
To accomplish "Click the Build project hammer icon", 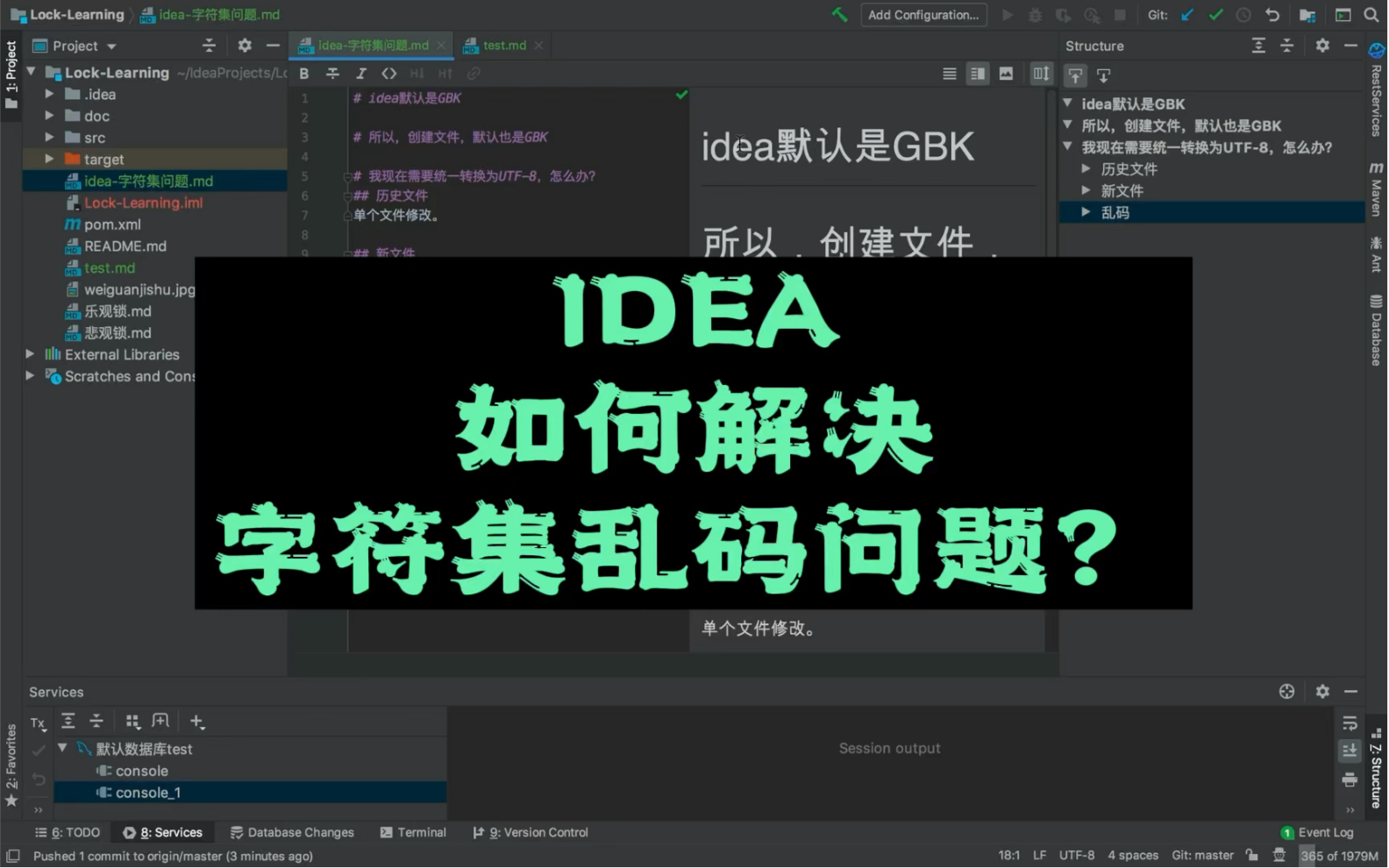I will coord(839,15).
